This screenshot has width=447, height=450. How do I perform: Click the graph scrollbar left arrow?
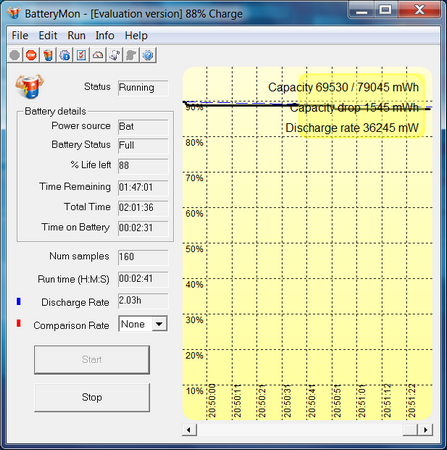click(189, 430)
